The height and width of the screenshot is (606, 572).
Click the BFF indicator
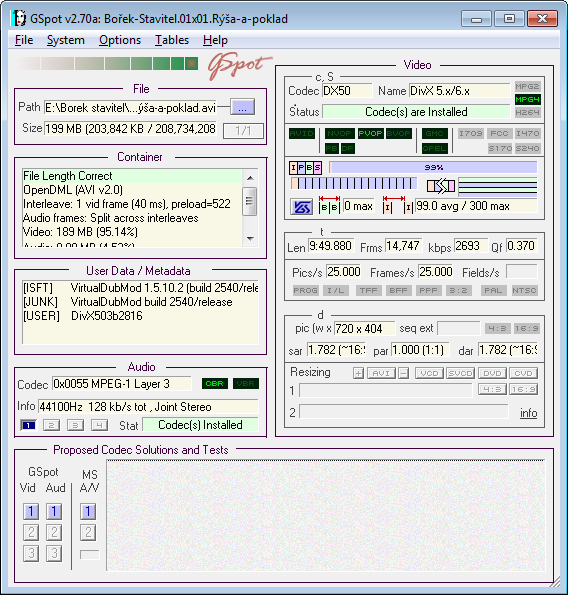pos(398,291)
